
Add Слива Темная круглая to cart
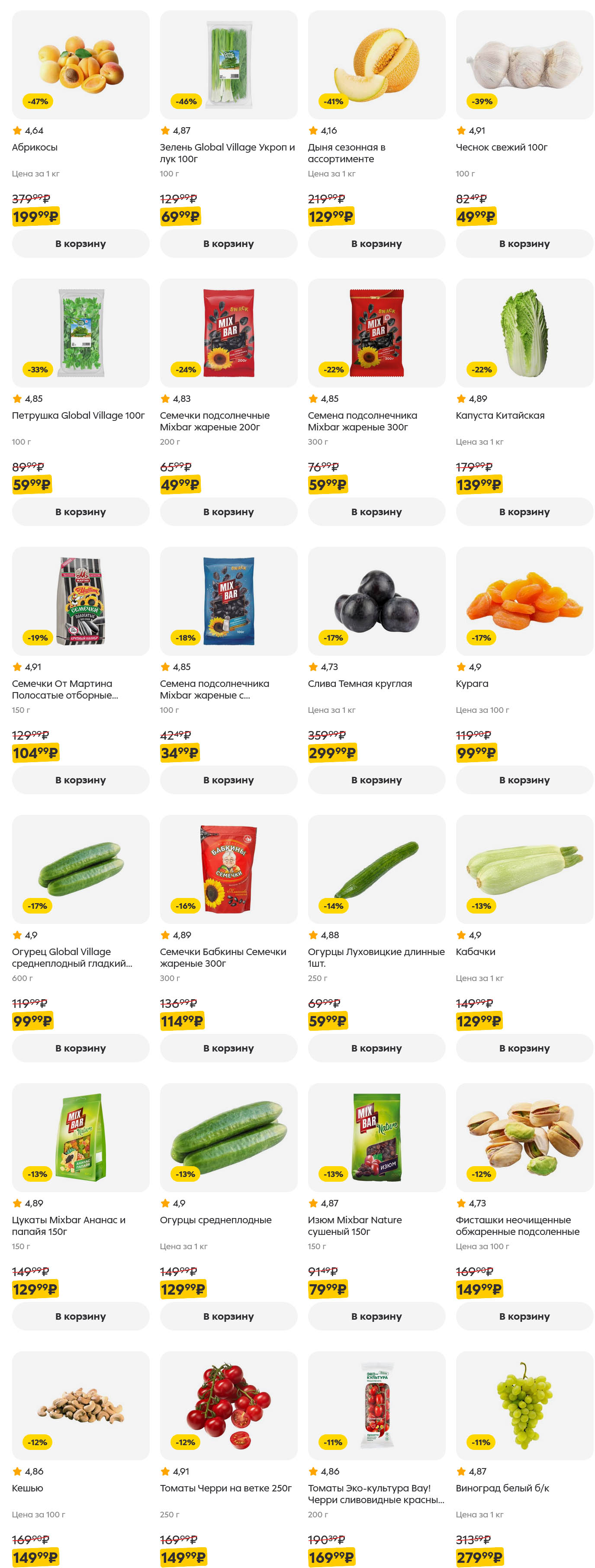pos(376,780)
